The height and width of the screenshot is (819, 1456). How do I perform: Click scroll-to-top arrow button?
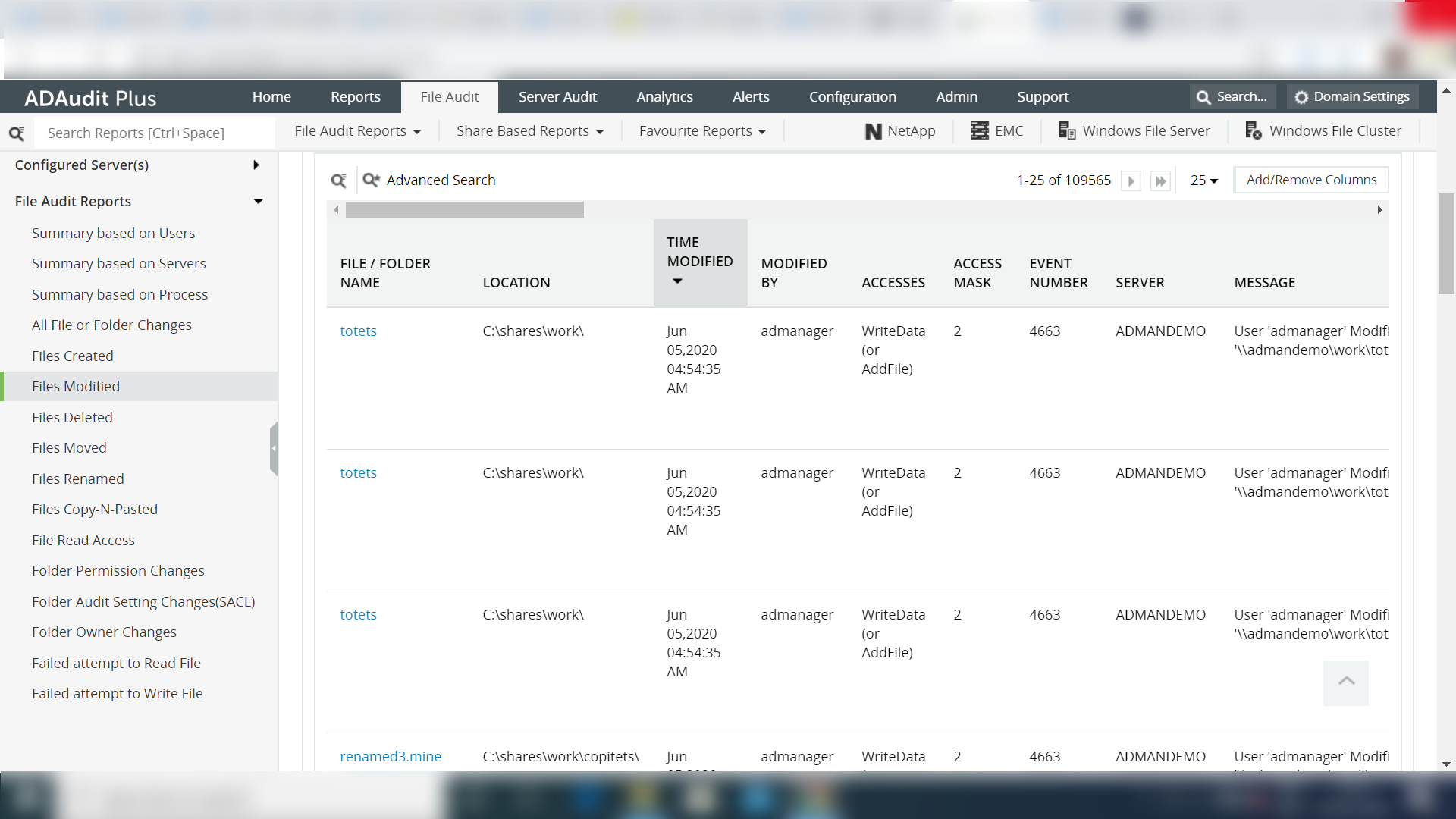pyautogui.click(x=1346, y=682)
